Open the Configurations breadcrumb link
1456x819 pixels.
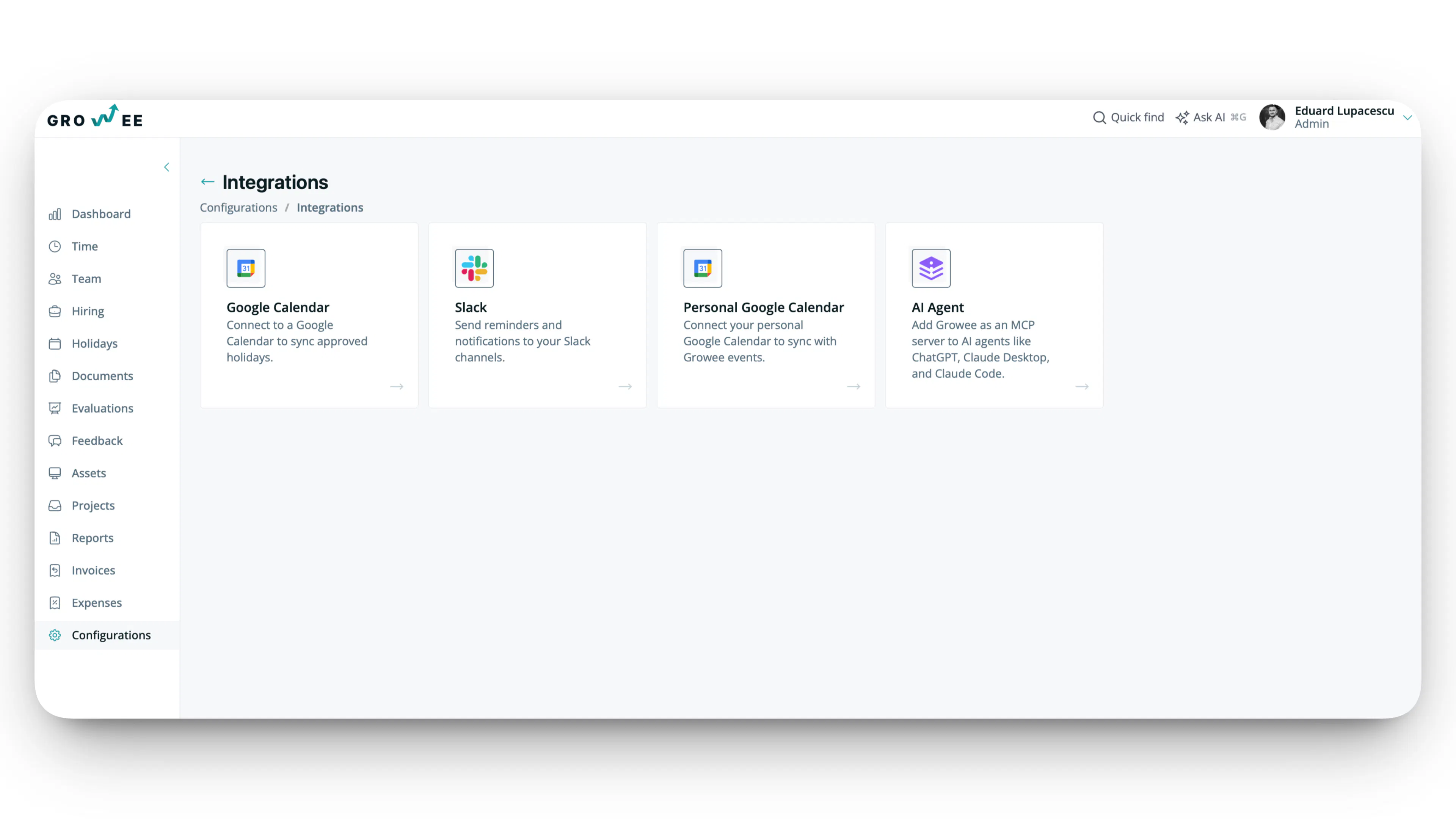238,207
